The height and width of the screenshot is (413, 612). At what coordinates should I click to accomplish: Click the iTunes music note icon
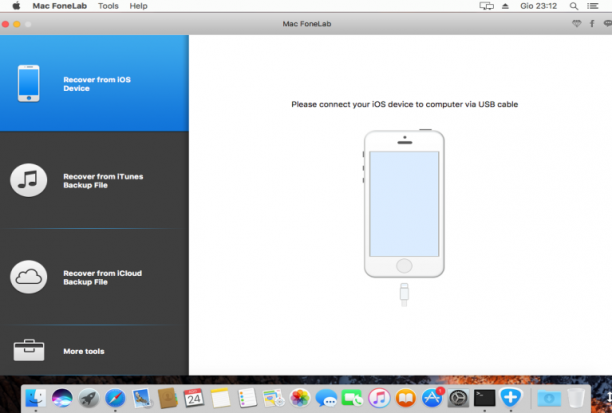tap(28, 180)
